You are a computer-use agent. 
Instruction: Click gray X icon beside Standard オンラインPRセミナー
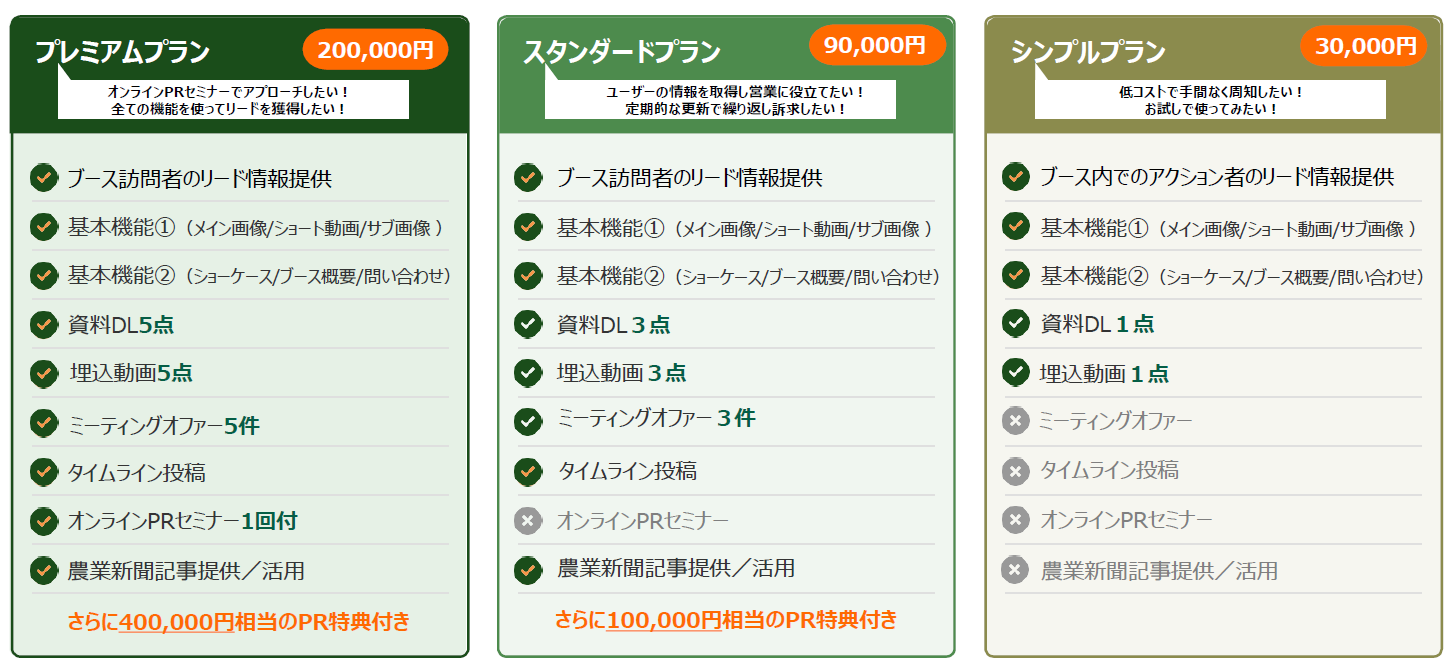[x=528, y=521]
